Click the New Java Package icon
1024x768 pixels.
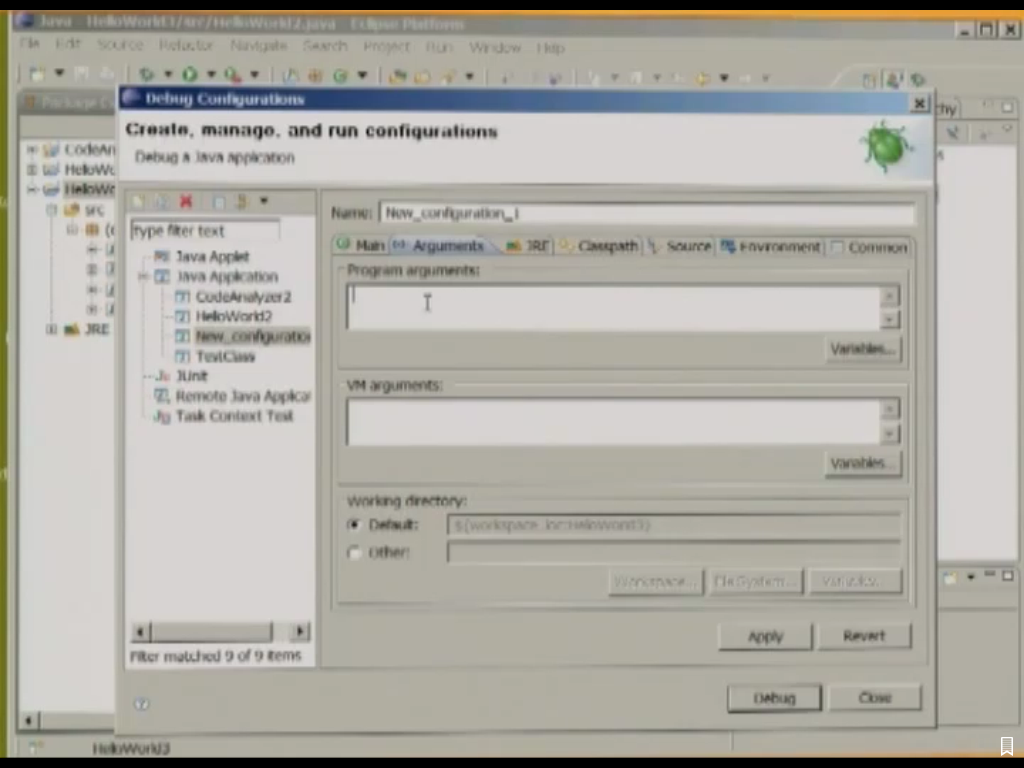(x=315, y=76)
